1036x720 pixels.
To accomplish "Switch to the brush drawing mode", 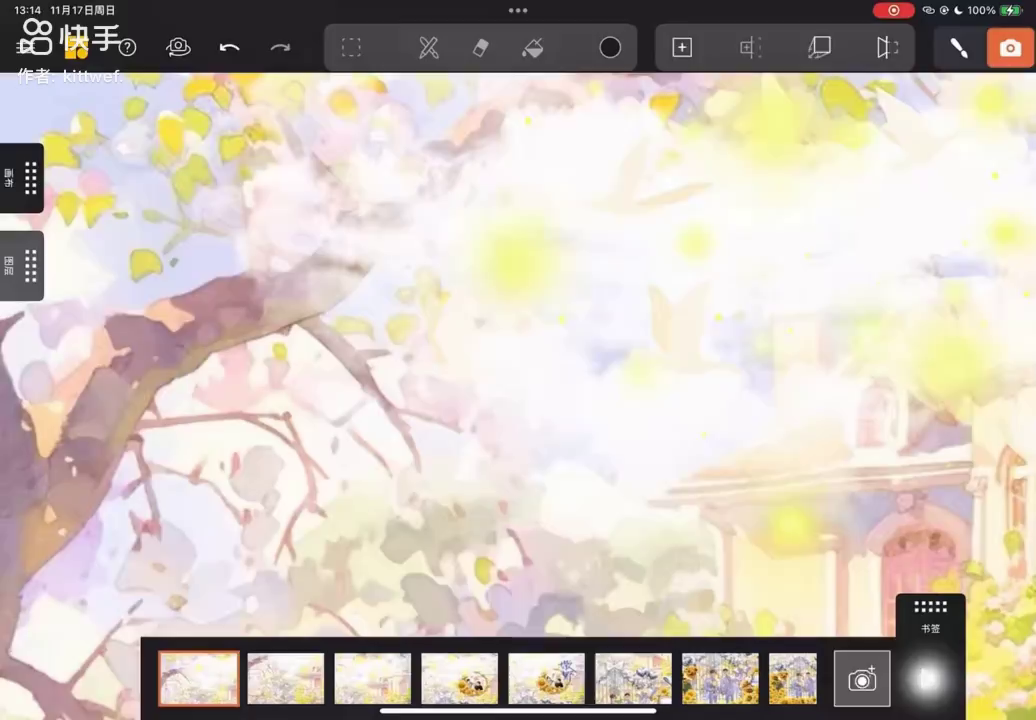I will click(x=958, y=48).
